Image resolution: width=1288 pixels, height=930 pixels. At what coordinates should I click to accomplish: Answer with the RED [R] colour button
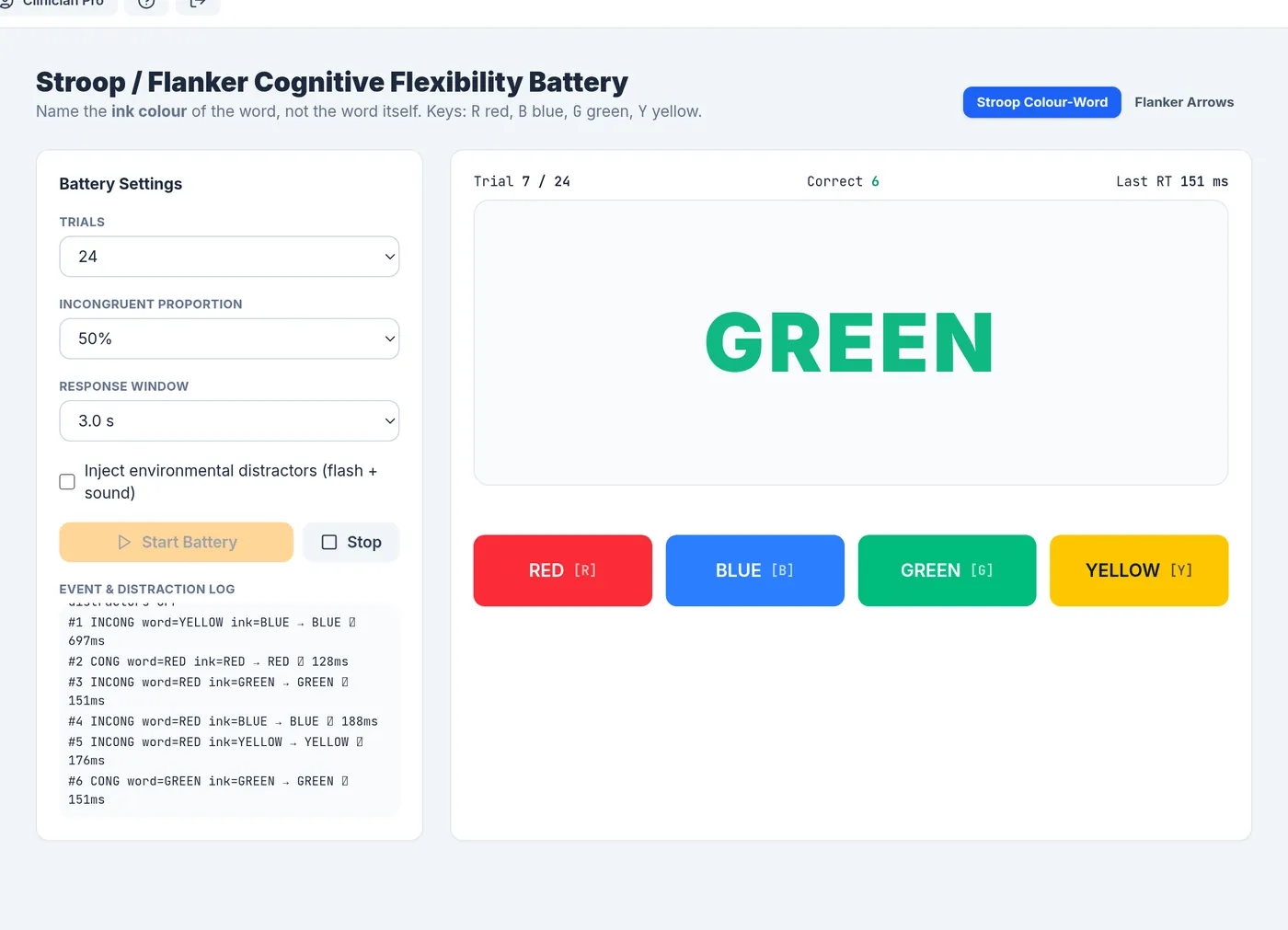563,570
